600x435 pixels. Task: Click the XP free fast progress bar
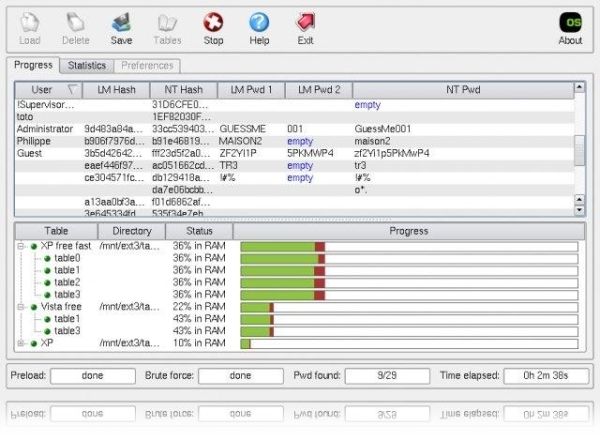tap(408, 246)
